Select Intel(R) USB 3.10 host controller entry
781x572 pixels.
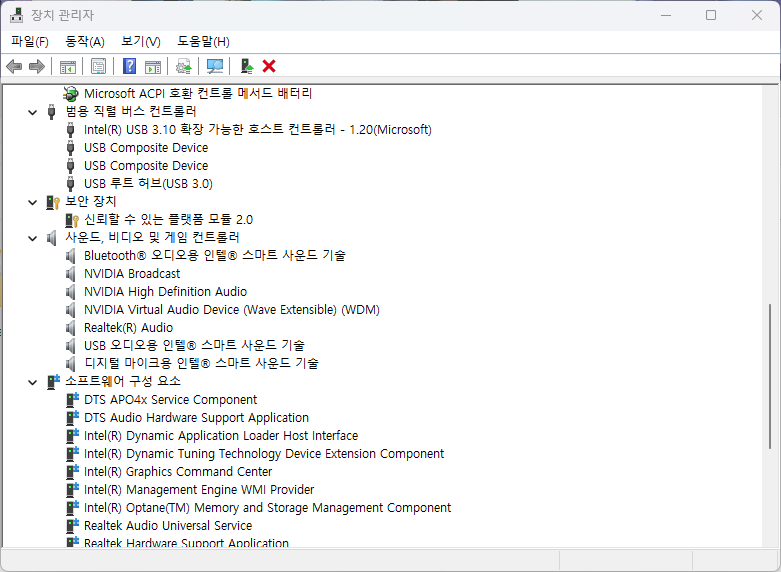[x=258, y=130]
